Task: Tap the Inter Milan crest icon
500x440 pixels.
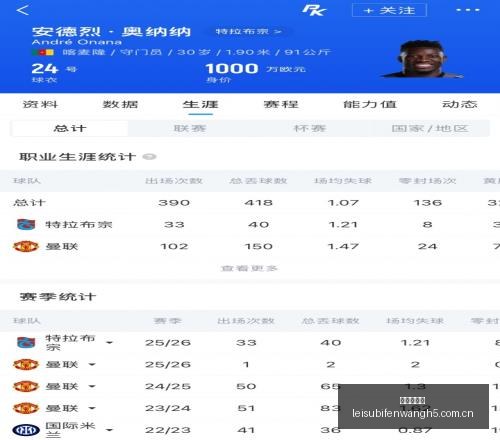Action: pyautogui.click(x=26, y=430)
